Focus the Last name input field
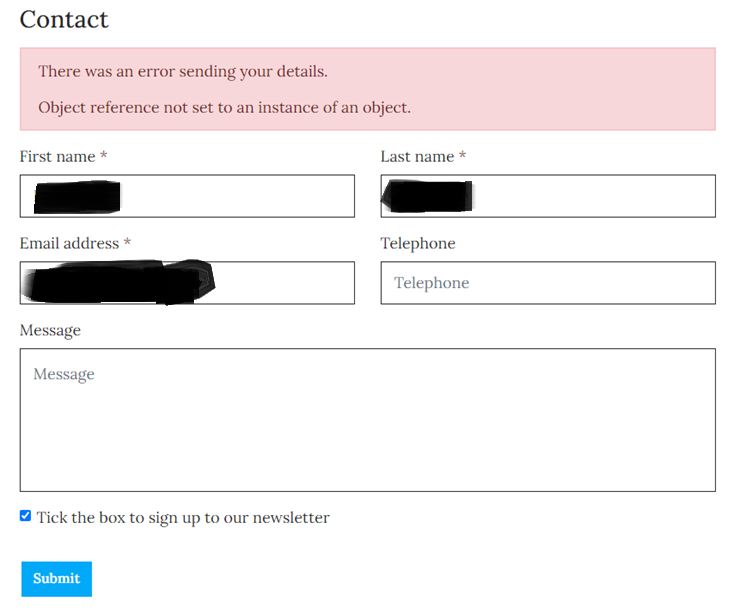752x614 pixels. pos(548,196)
